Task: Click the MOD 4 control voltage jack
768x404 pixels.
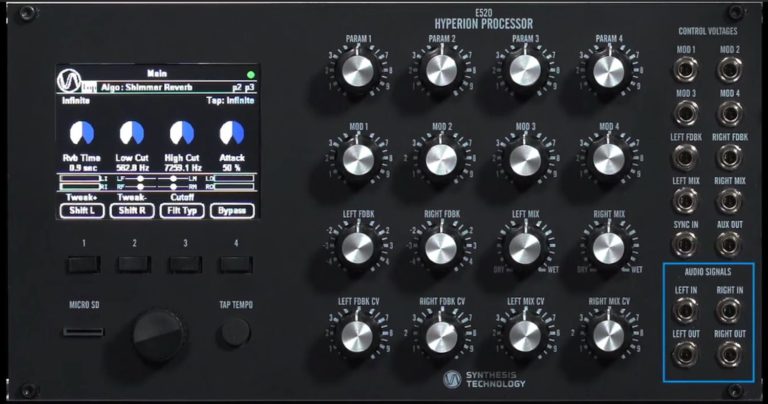Action: click(729, 113)
